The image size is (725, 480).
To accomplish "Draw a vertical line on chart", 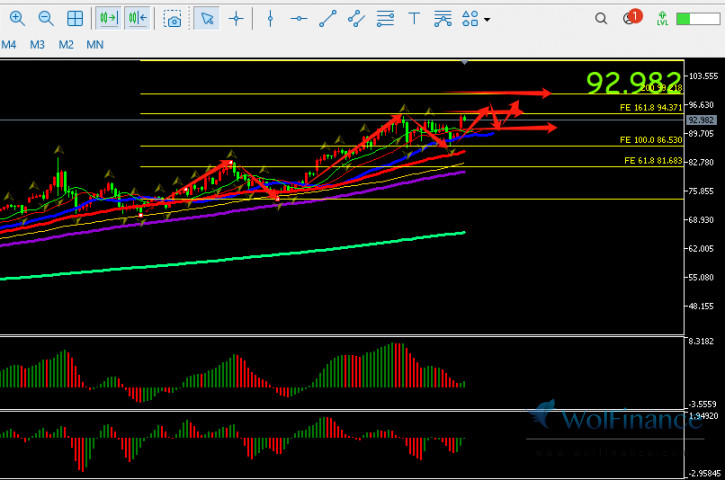I will point(270,18).
